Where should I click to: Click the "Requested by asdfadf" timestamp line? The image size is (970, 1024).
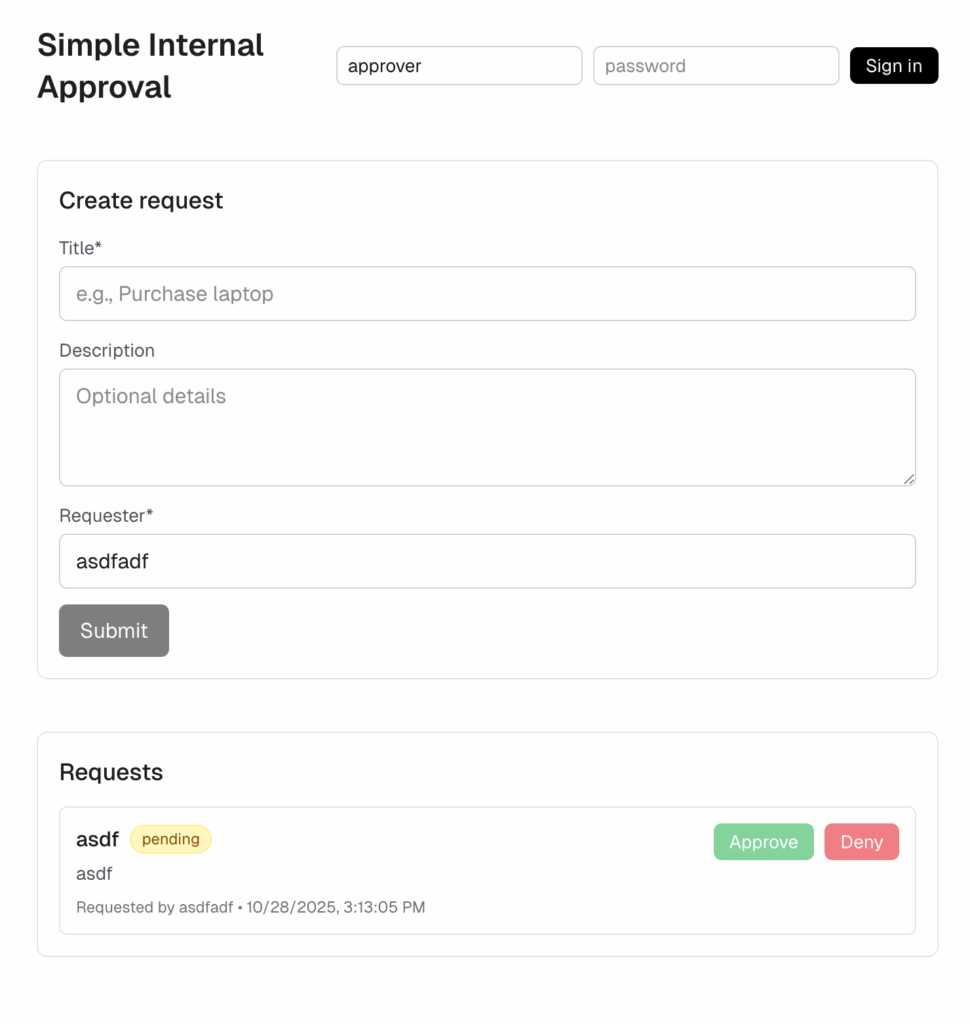tap(250, 908)
